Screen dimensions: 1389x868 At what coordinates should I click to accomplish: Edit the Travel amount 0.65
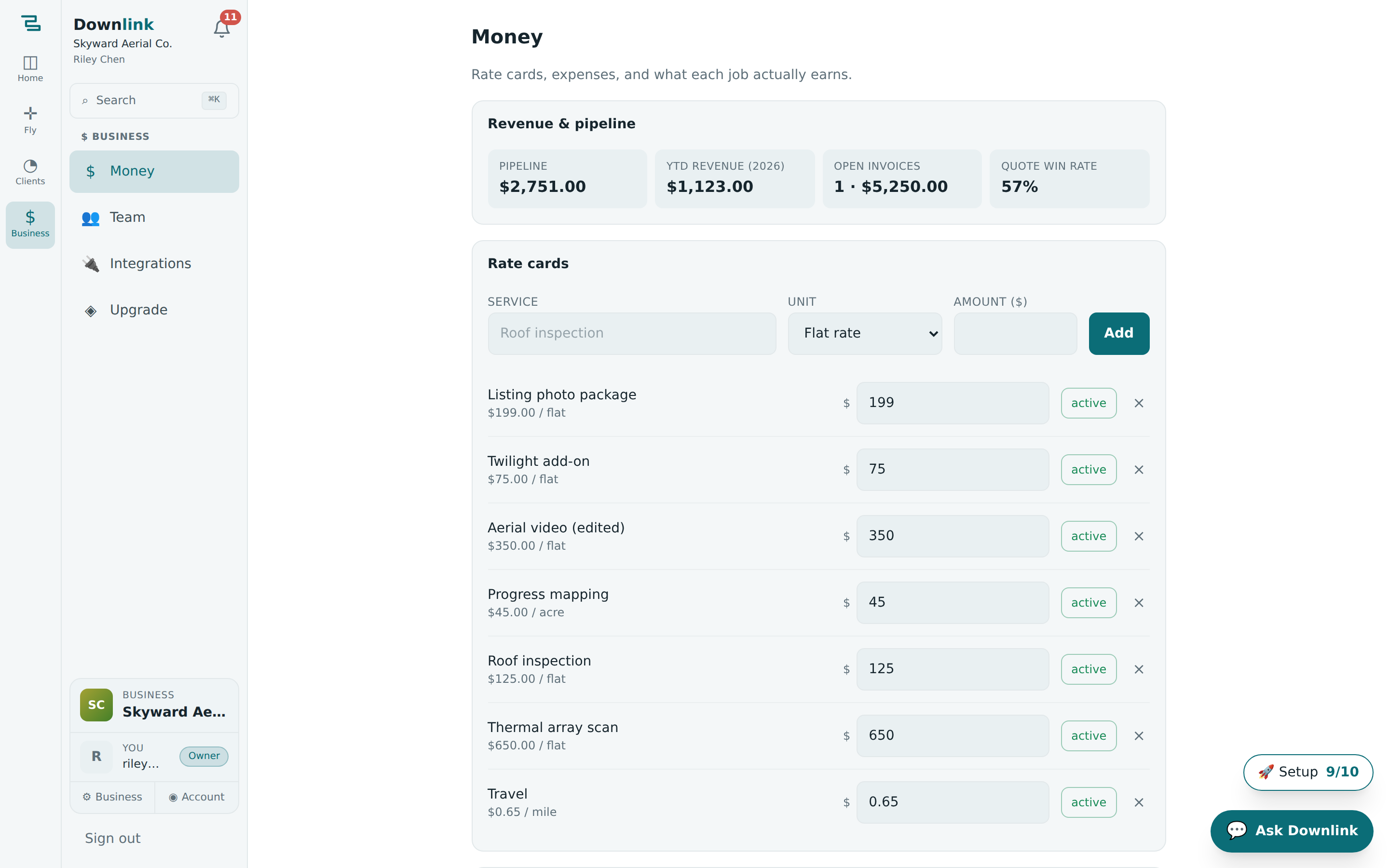pos(952,802)
